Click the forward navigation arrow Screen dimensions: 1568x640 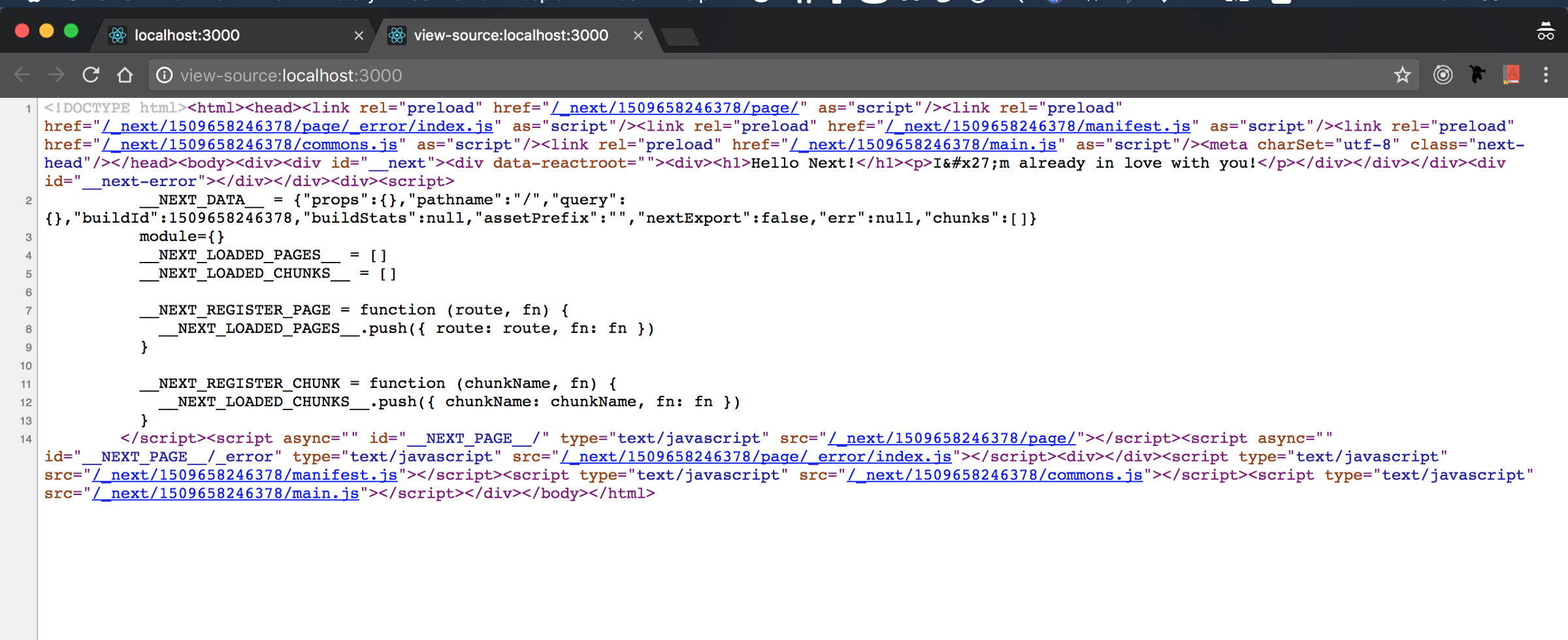[56, 75]
